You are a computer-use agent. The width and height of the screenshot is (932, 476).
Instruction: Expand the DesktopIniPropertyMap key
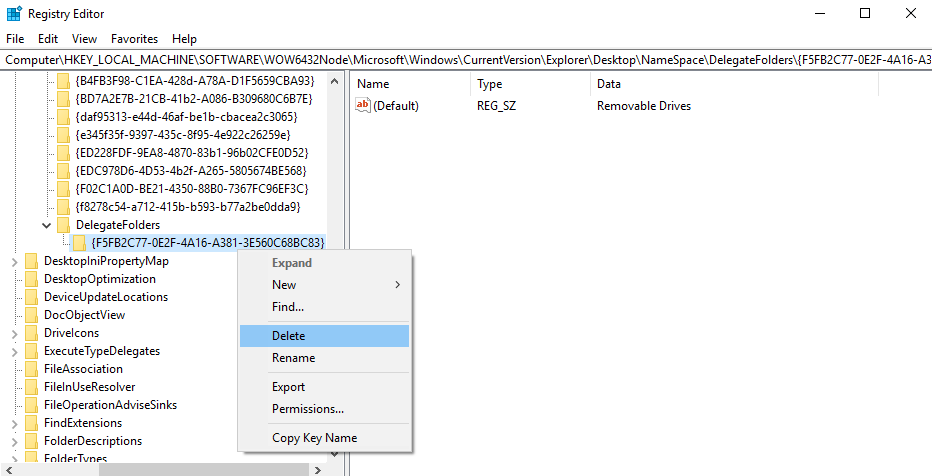click(14, 261)
